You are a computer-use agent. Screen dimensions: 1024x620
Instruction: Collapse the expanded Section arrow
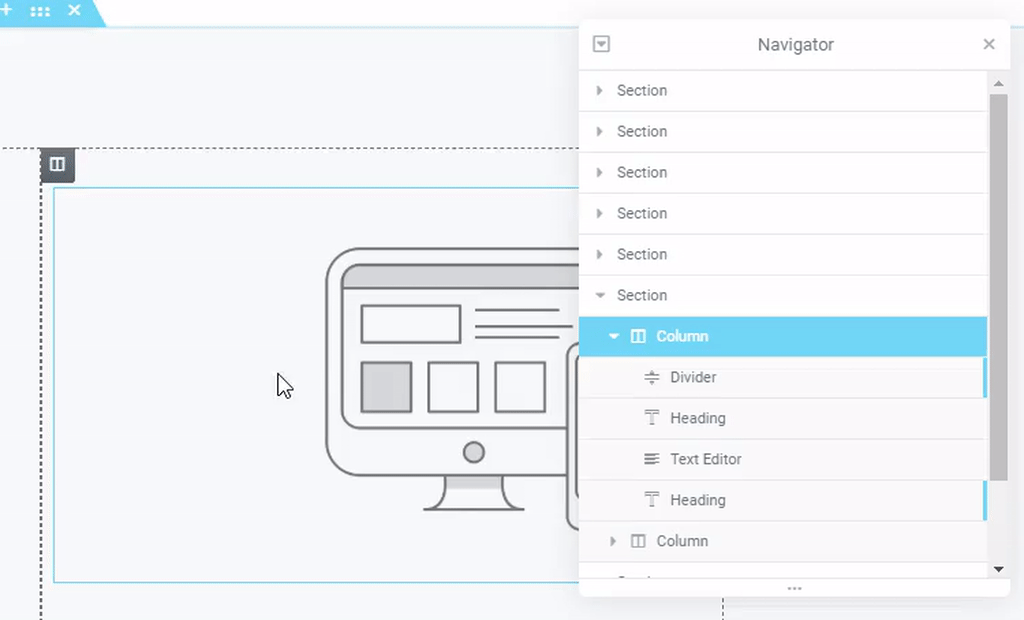coord(599,296)
